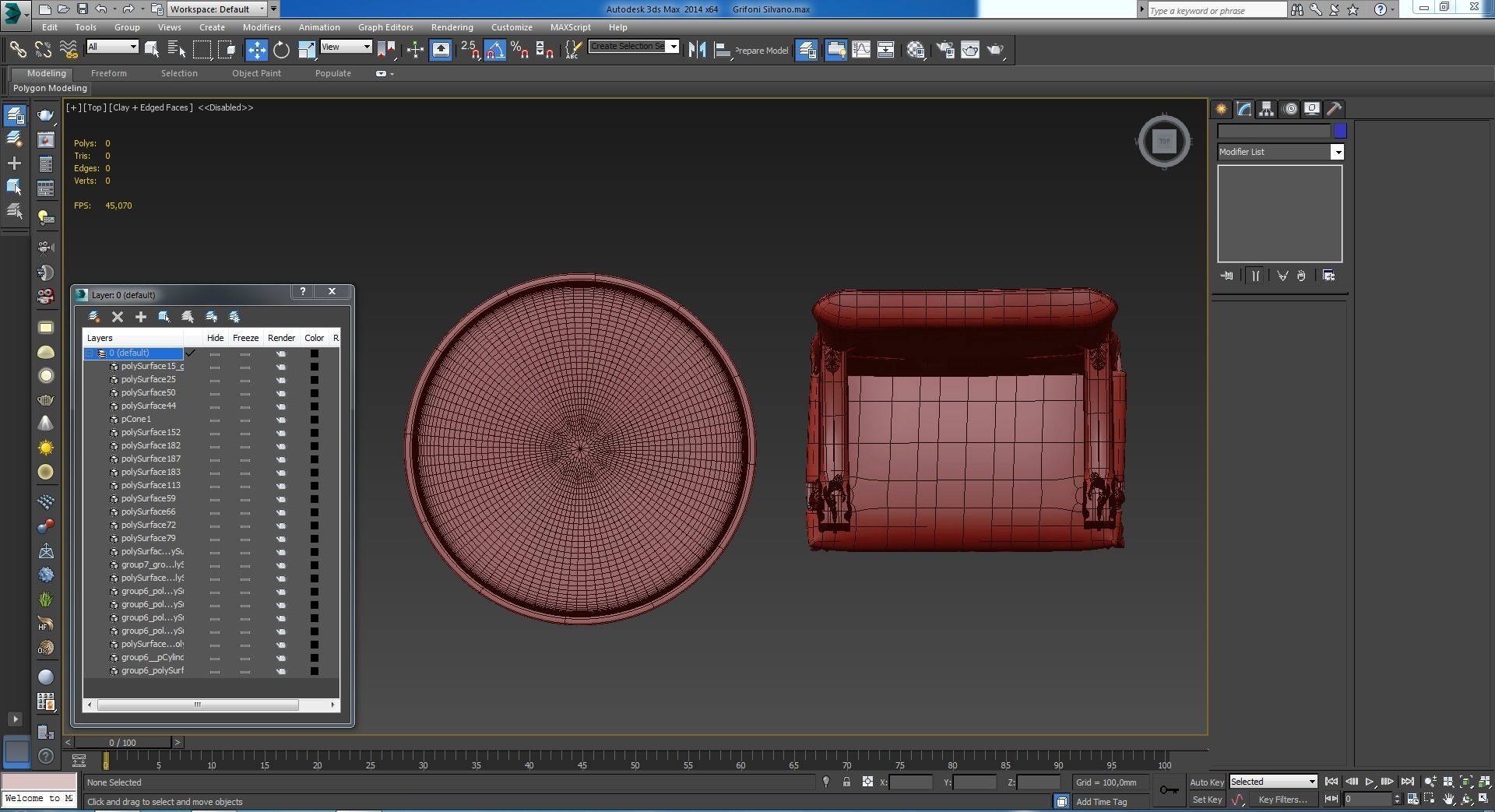
Task: Click the Polygon Modeling panel label
Action: [x=50, y=88]
